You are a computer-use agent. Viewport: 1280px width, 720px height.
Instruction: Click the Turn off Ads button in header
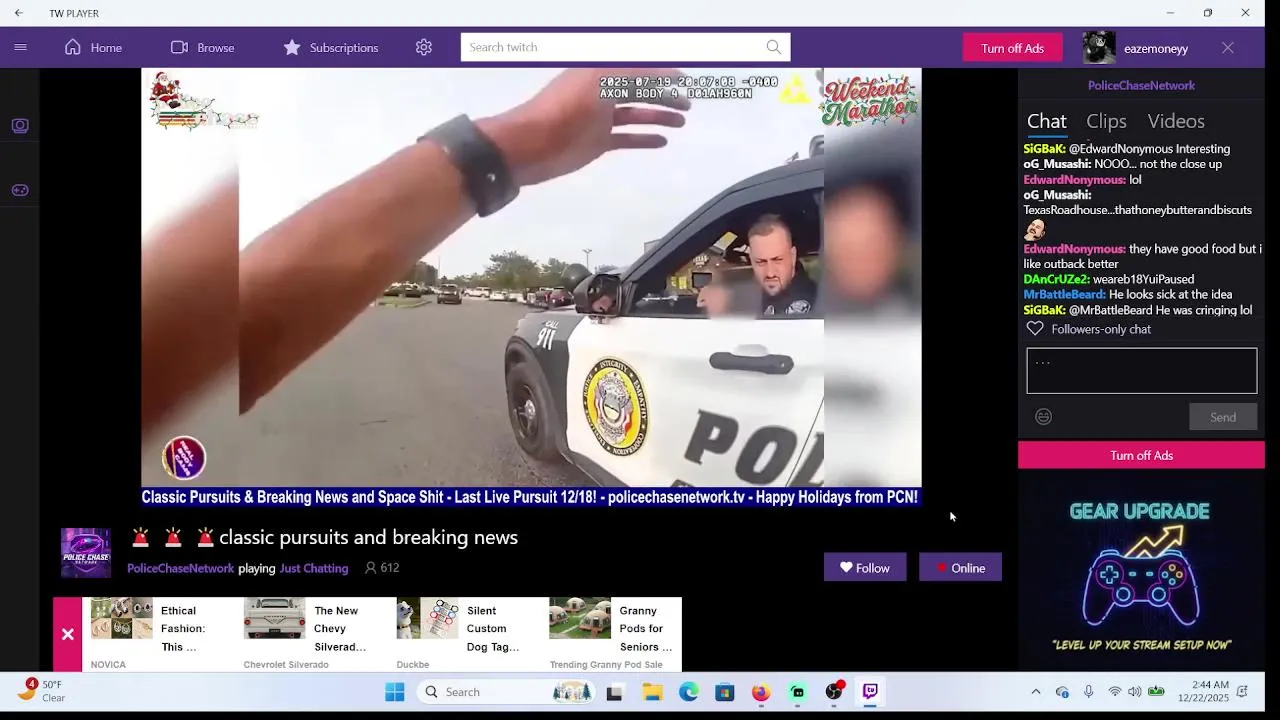1012,48
